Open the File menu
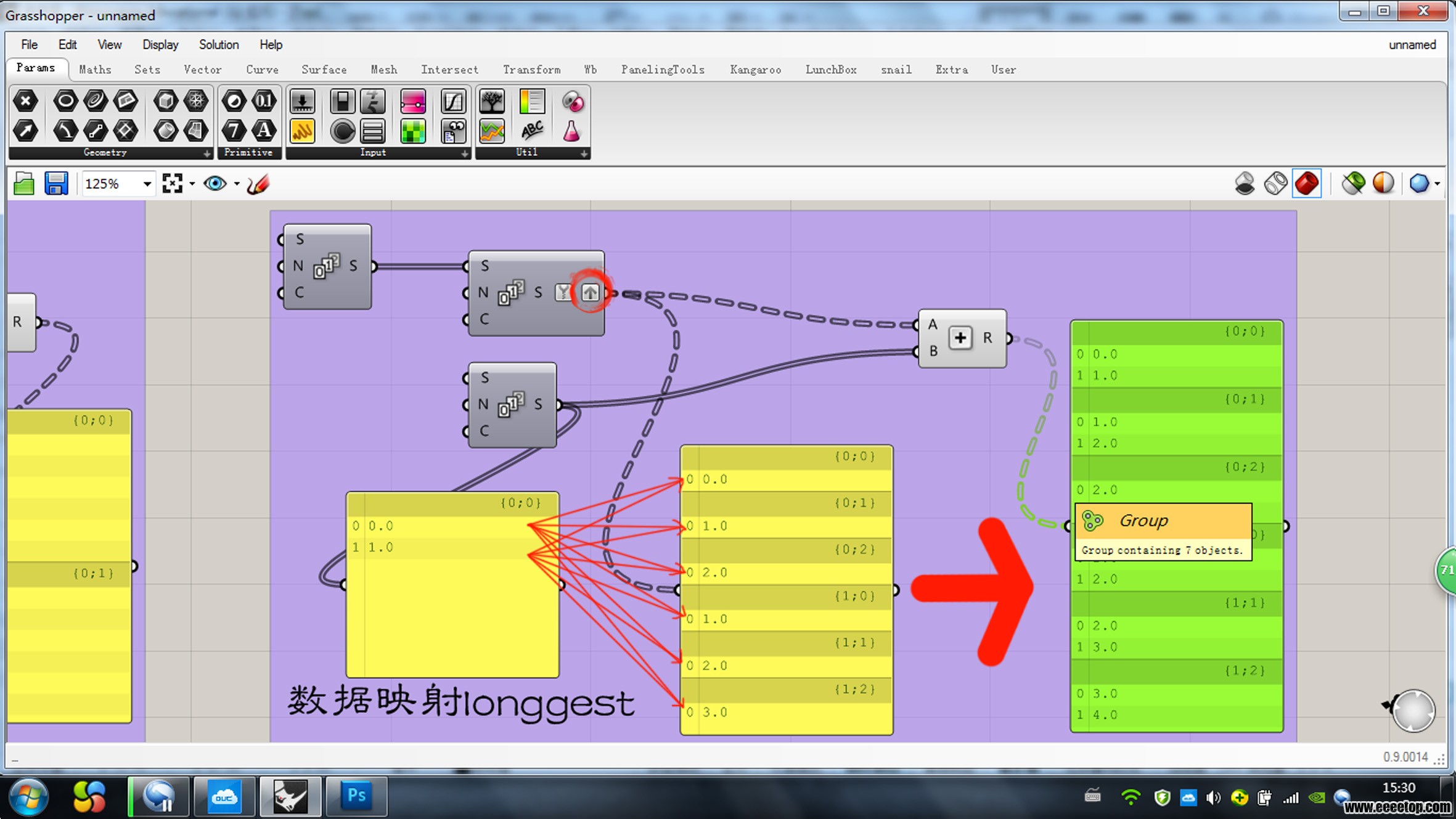The image size is (1456, 819). 29,45
